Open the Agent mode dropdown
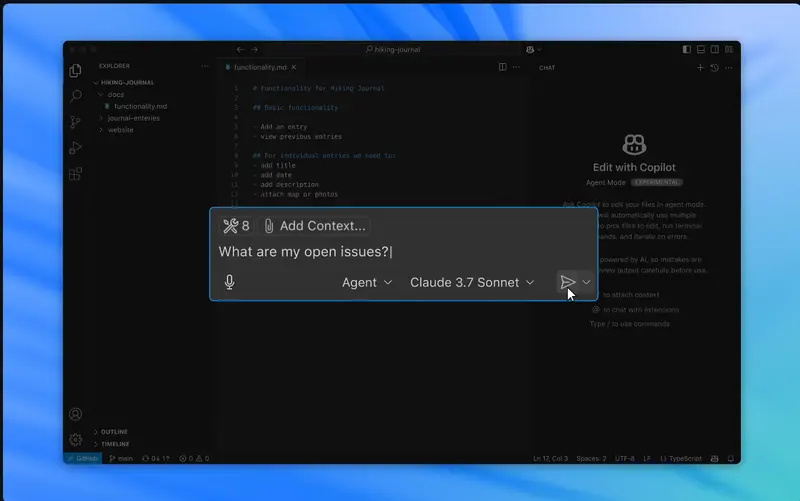 [x=367, y=283]
